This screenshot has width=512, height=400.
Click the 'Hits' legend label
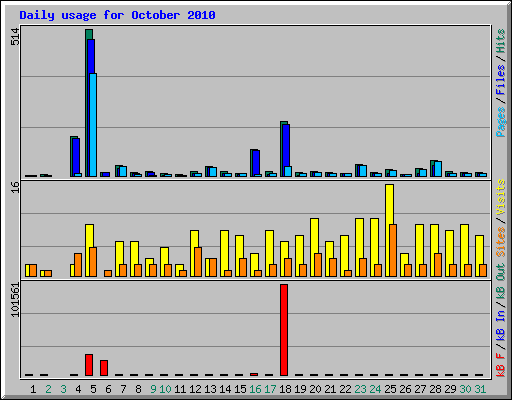click(x=501, y=41)
